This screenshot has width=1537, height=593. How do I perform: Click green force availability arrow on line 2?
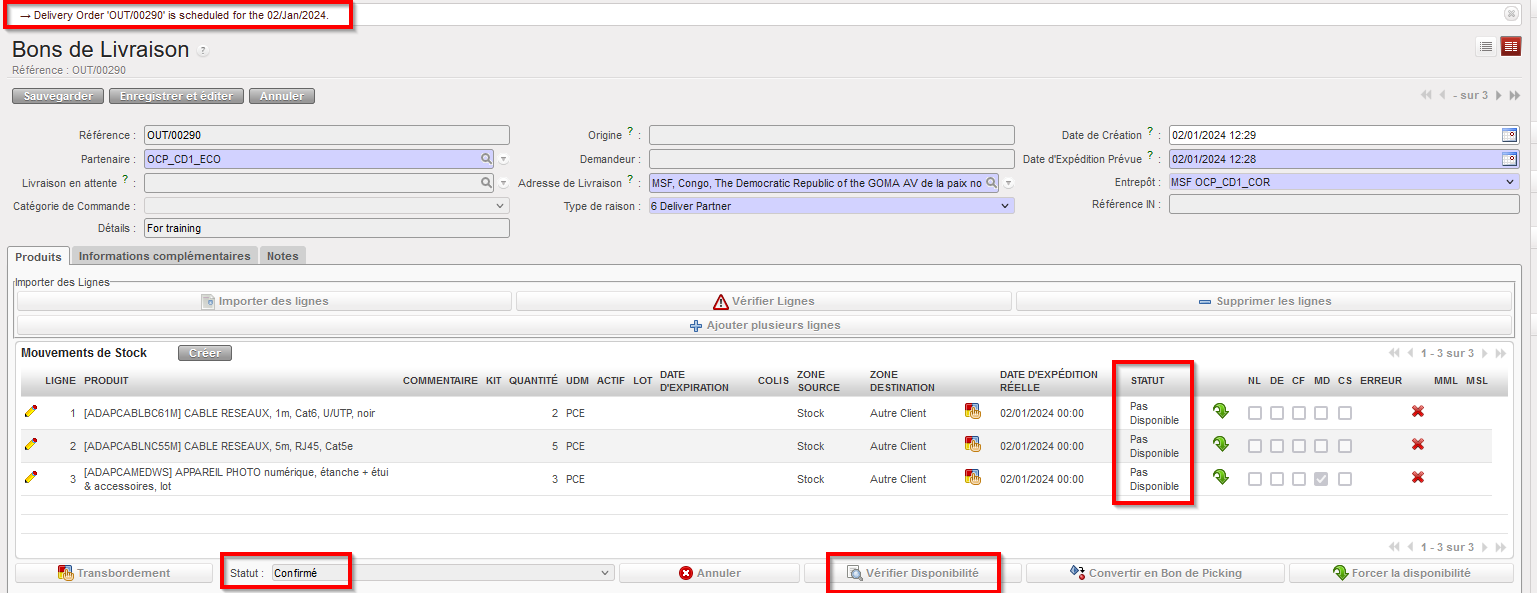pyautogui.click(x=1220, y=445)
